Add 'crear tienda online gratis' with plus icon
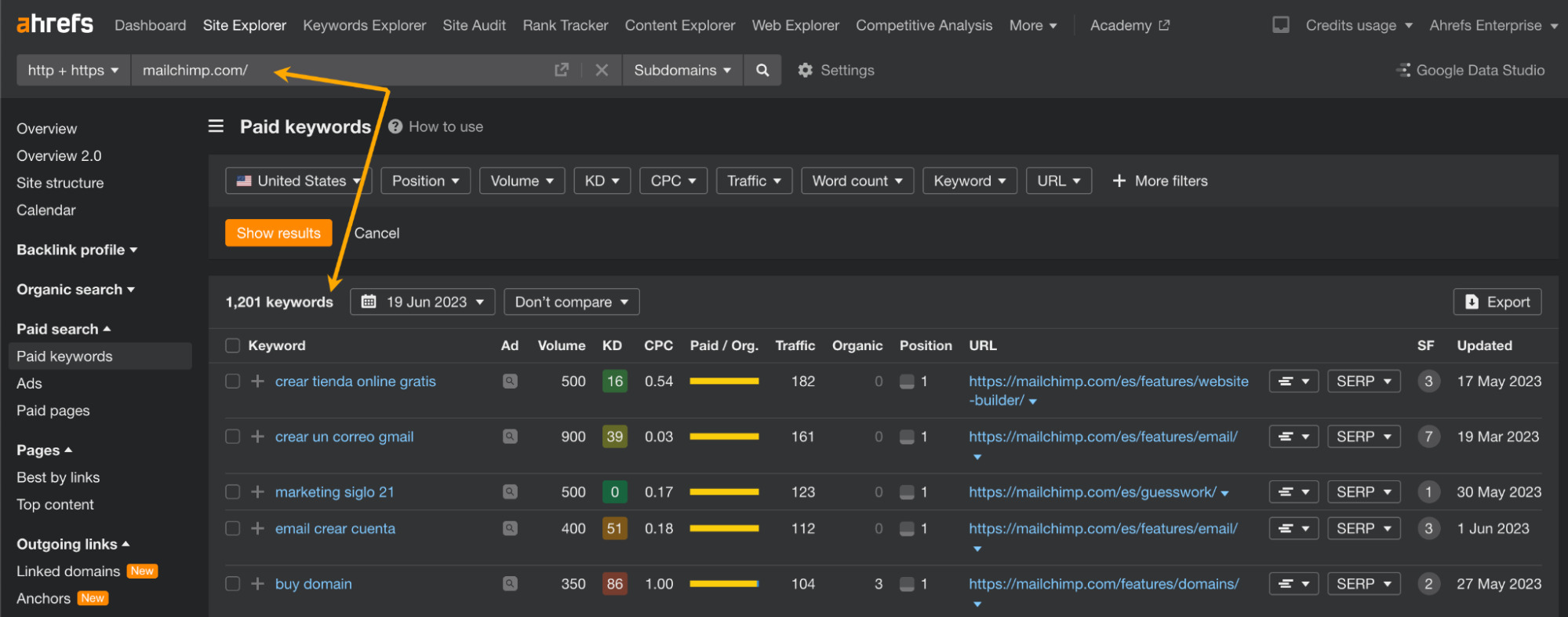 coord(257,382)
